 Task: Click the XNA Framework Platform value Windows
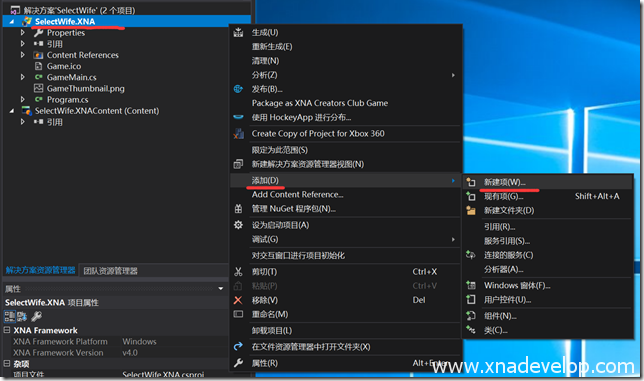pos(139,342)
